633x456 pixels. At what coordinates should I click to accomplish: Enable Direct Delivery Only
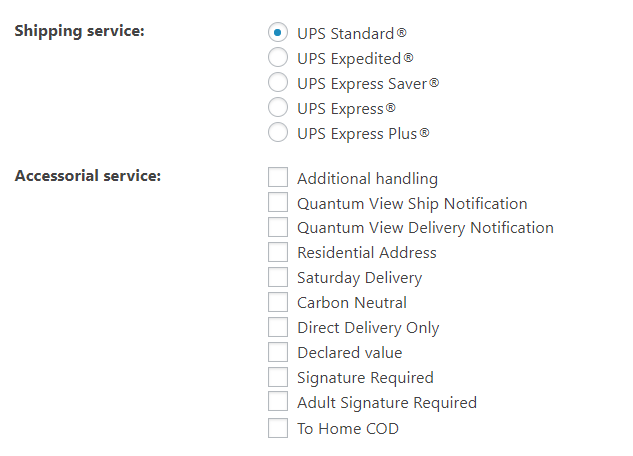[278, 327]
